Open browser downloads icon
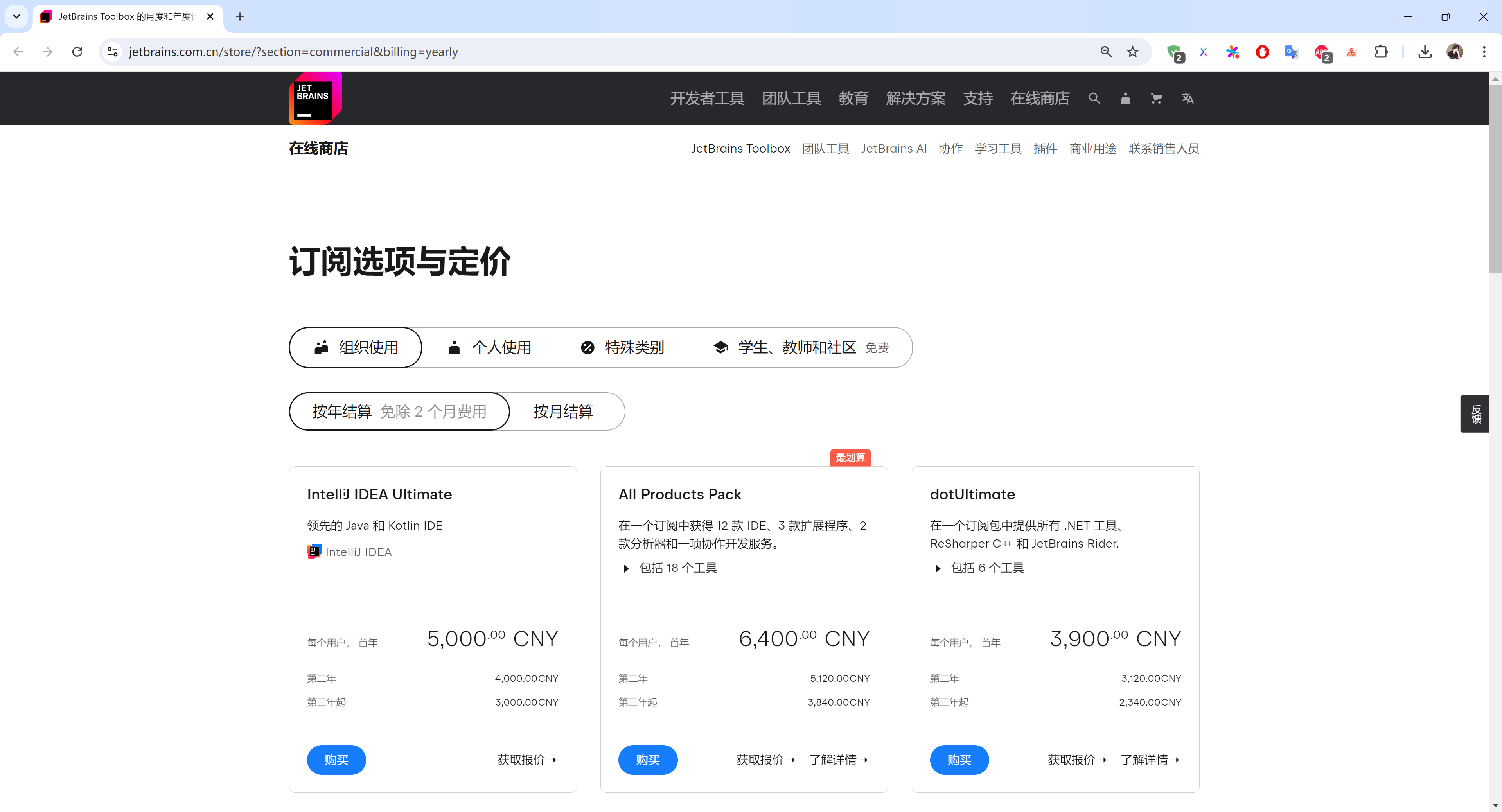Viewport: 1502px width, 812px height. pyautogui.click(x=1425, y=52)
